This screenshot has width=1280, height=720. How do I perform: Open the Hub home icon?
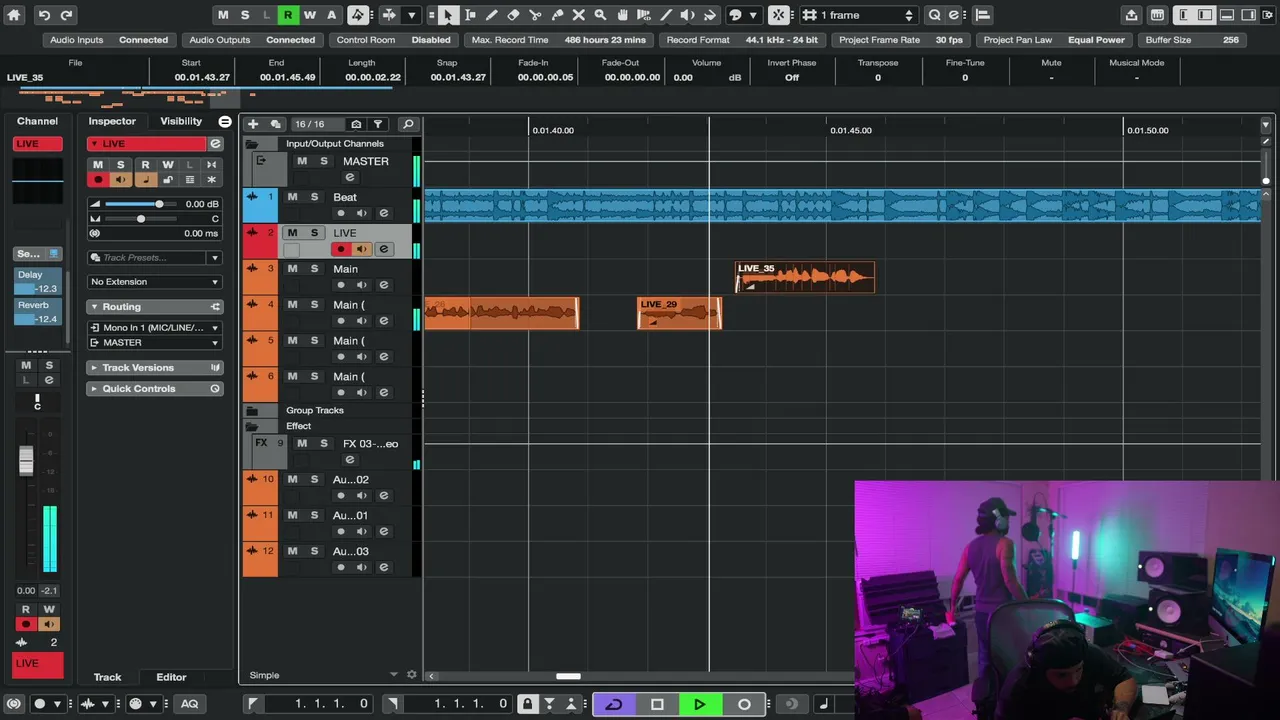[14, 15]
